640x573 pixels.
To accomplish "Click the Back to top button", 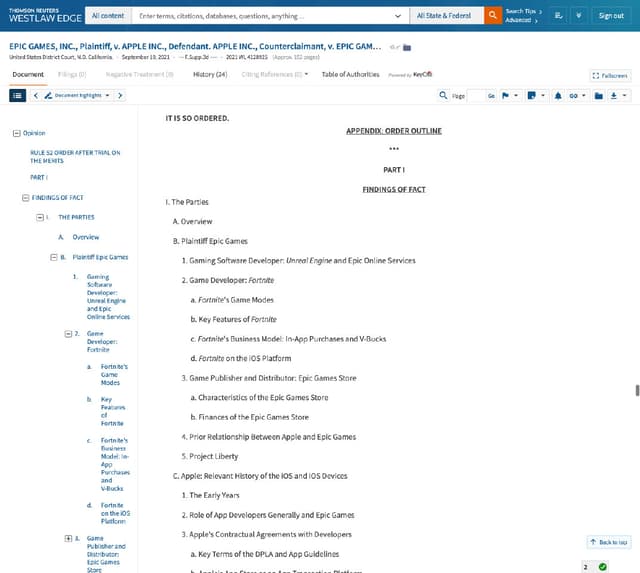I will pos(609,542).
